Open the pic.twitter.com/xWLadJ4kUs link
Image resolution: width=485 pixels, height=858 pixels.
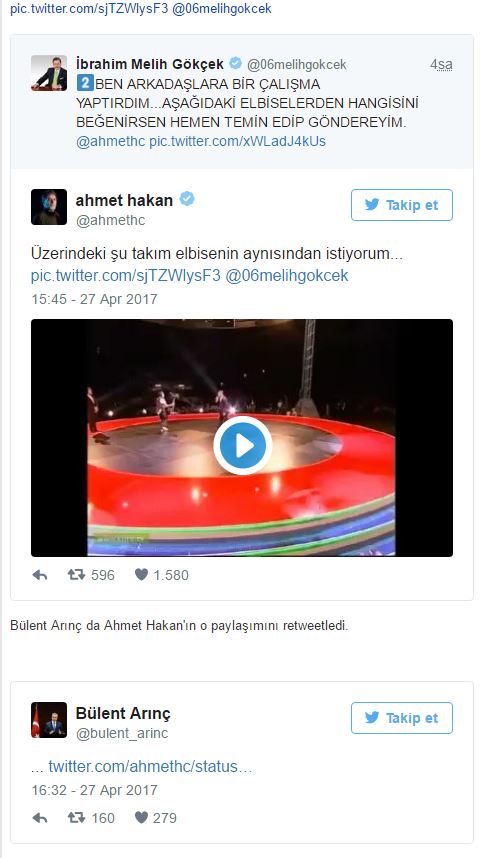click(x=238, y=141)
